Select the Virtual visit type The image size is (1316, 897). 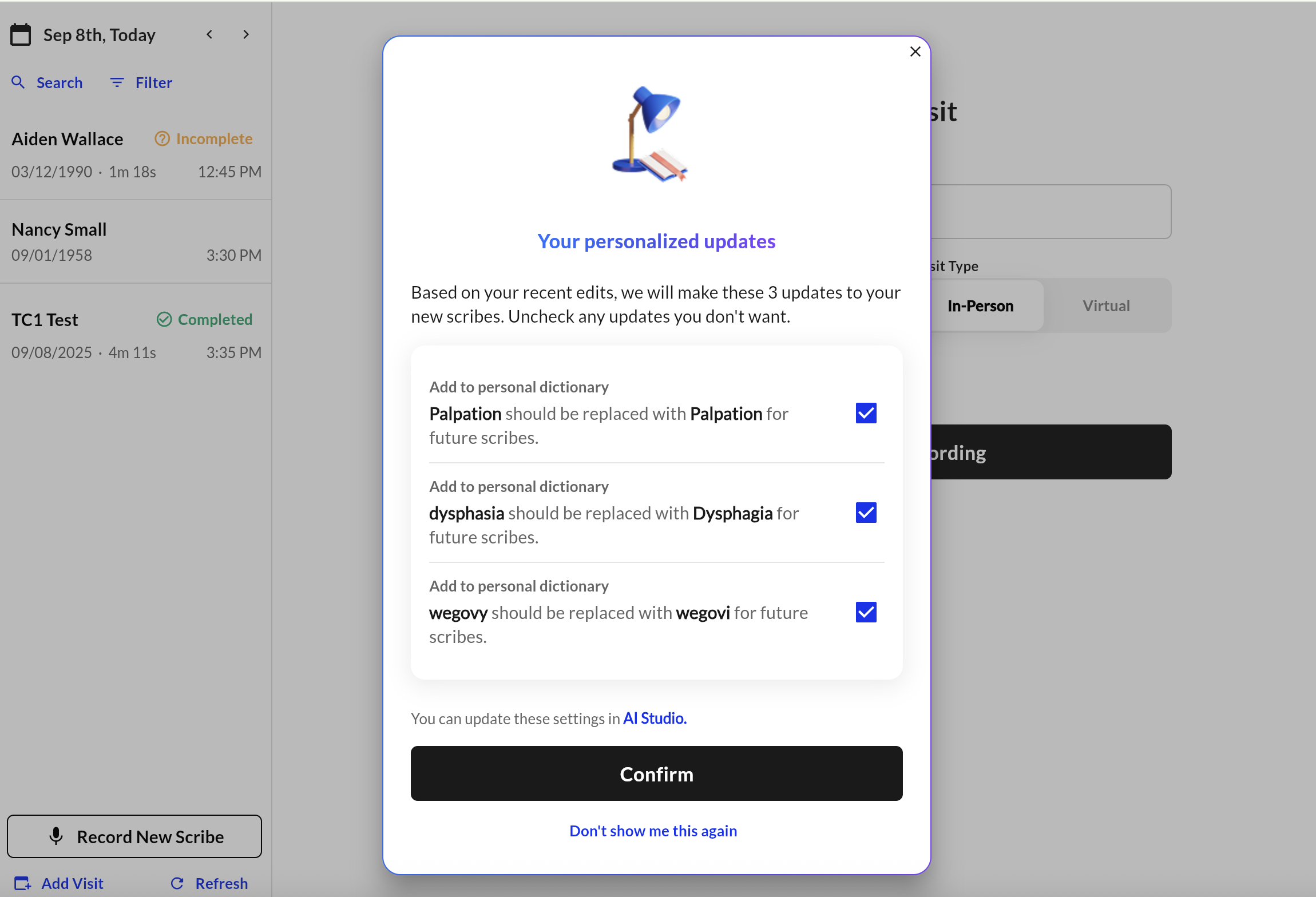pyautogui.click(x=1105, y=306)
